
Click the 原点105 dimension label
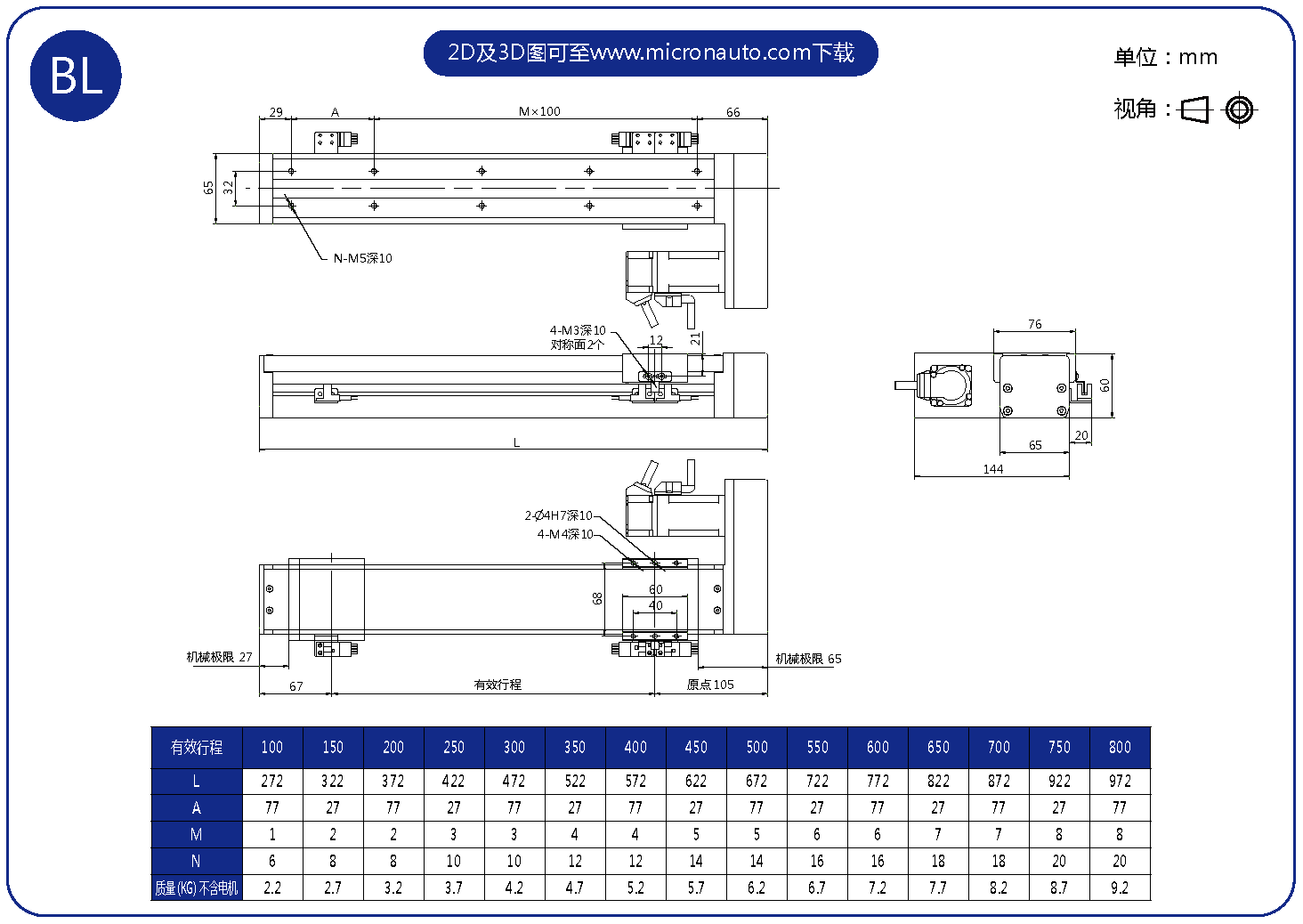[x=710, y=685]
